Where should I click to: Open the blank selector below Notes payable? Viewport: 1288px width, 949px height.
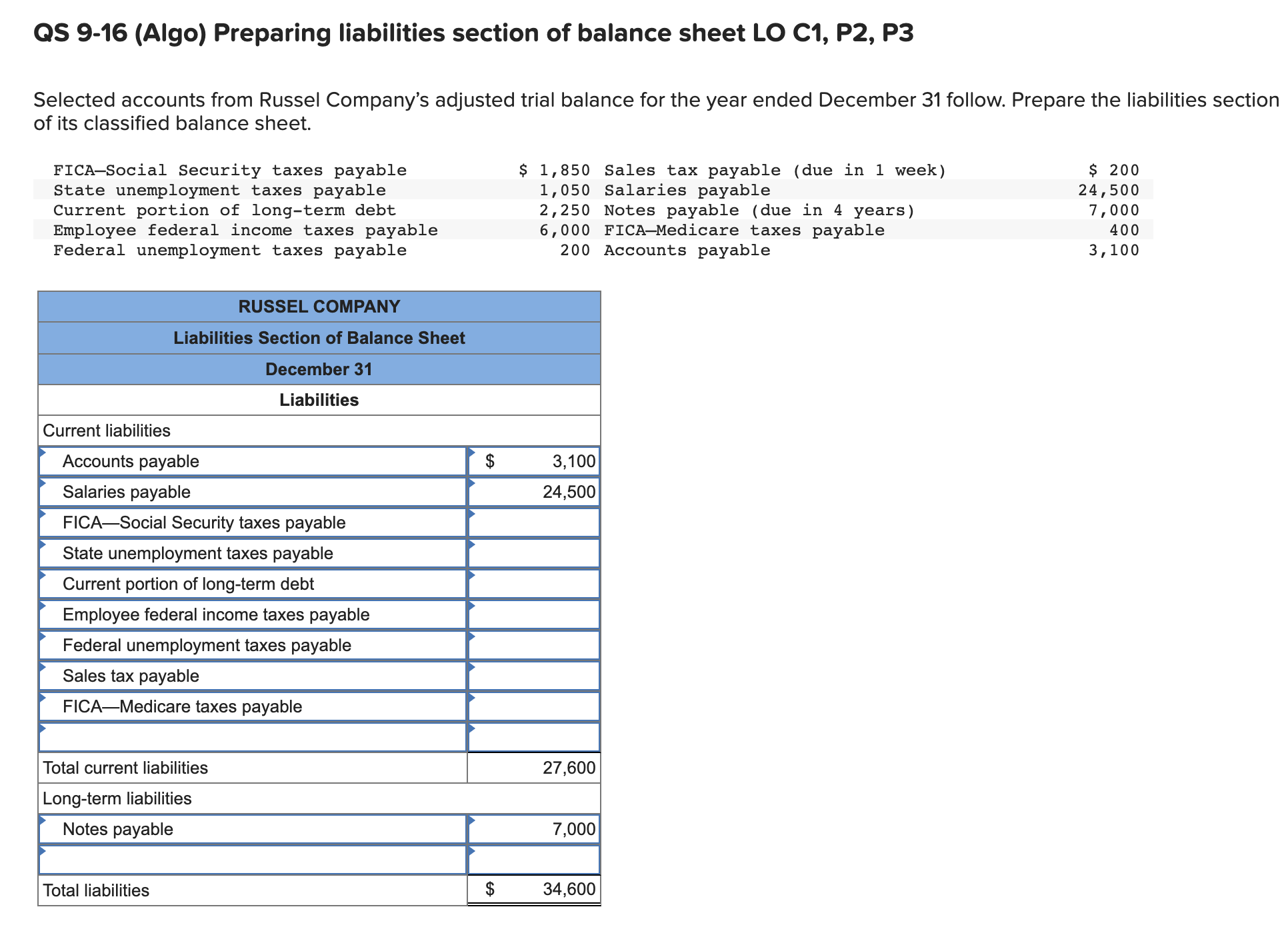[x=253, y=860]
